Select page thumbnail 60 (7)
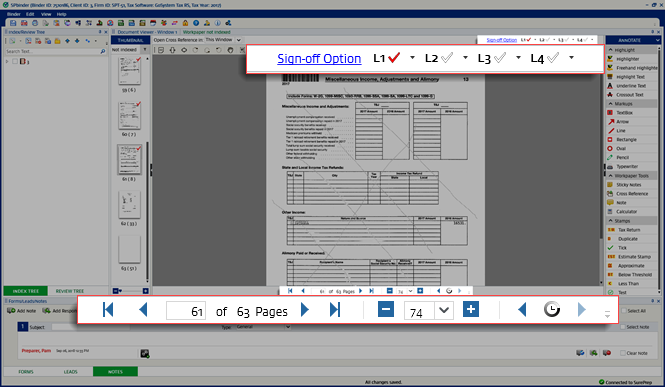 129,116
